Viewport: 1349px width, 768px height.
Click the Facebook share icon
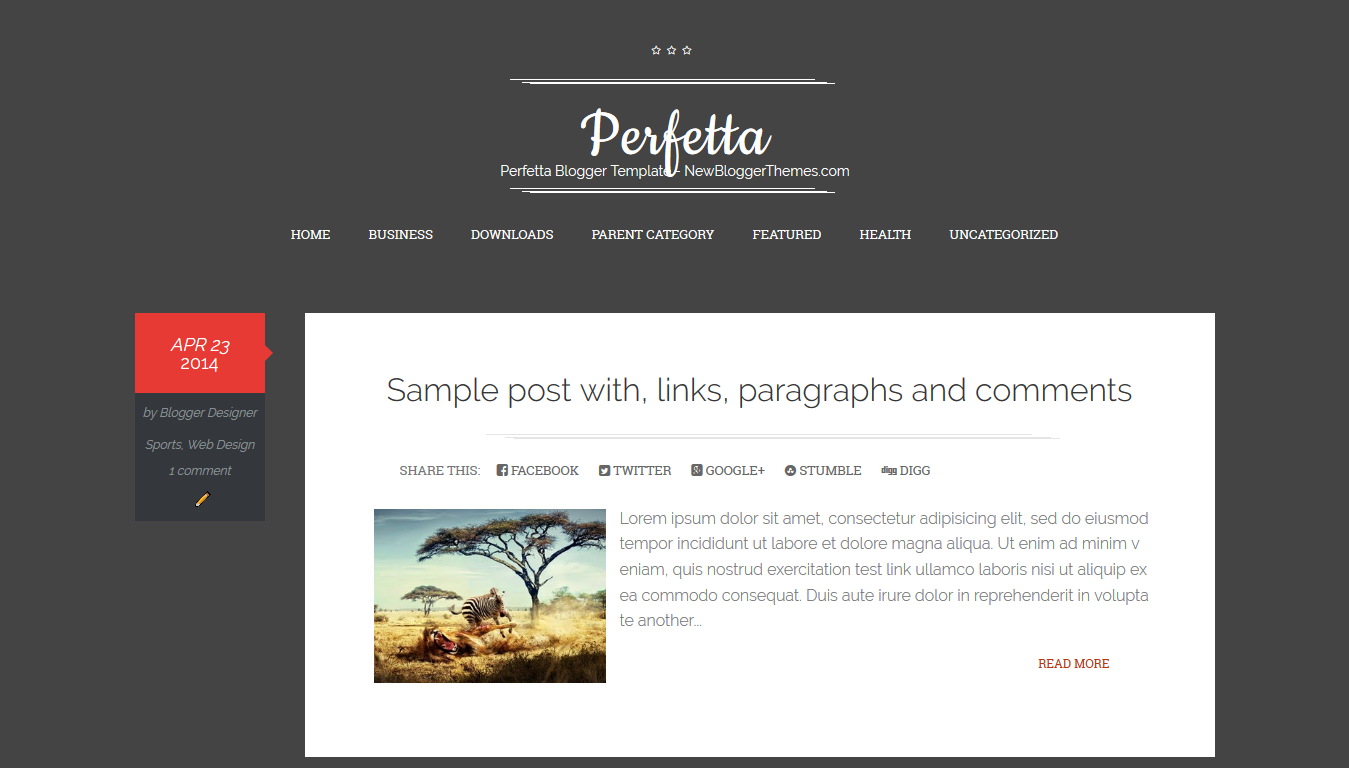coord(502,470)
